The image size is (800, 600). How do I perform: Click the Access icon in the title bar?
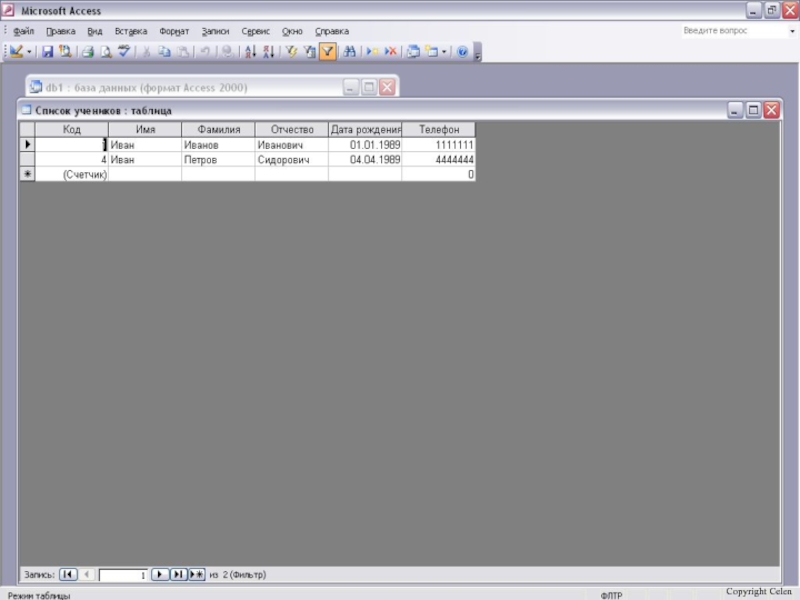8,10
